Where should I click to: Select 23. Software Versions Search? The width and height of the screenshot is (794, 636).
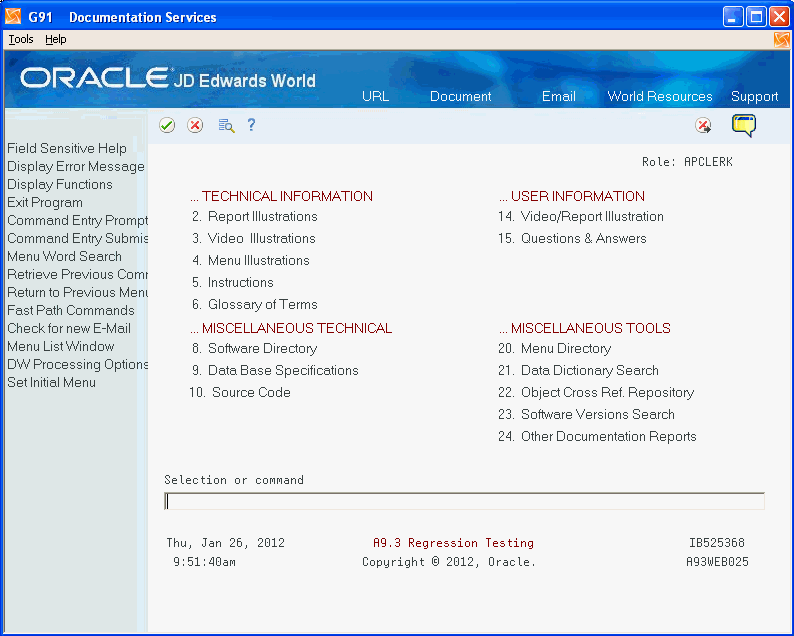pyautogui.click(x=586, y=415)
